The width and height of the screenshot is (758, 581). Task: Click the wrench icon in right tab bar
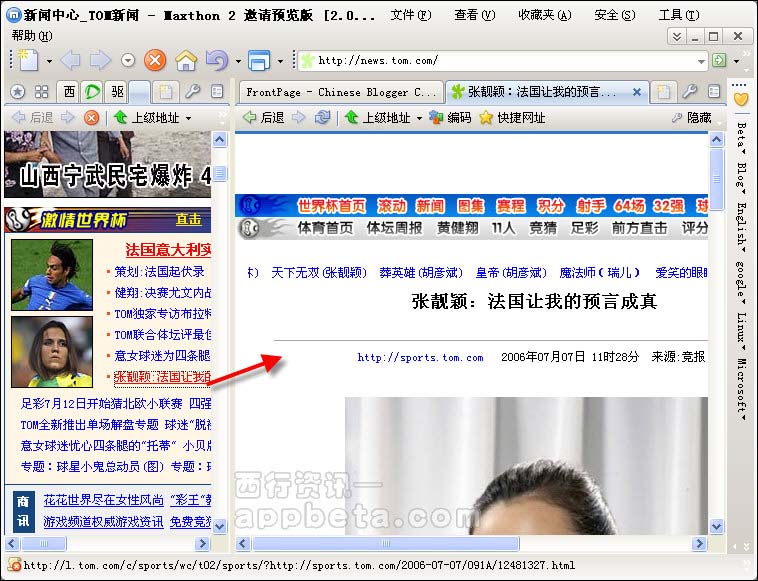[x=689, y=91]
